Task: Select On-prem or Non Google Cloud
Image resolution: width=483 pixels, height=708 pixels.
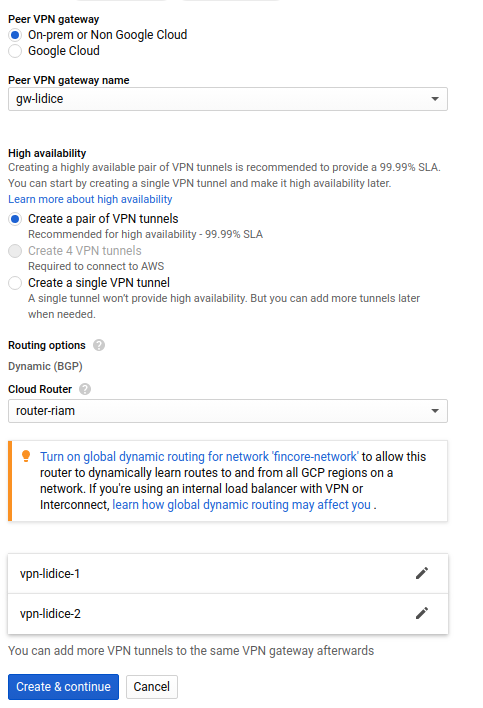Action: [15, 35]
